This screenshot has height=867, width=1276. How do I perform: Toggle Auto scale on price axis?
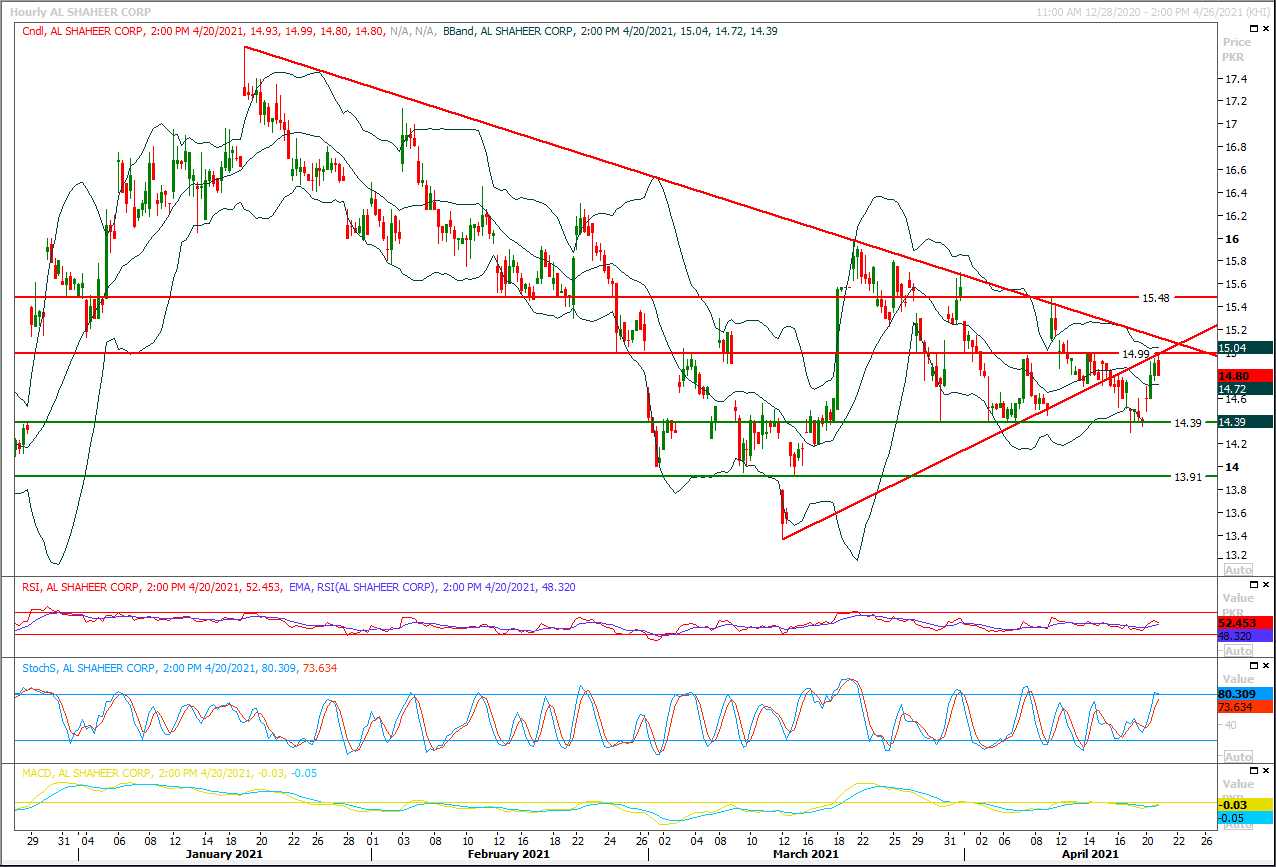pyautogui.click(x=1238, y=569)
